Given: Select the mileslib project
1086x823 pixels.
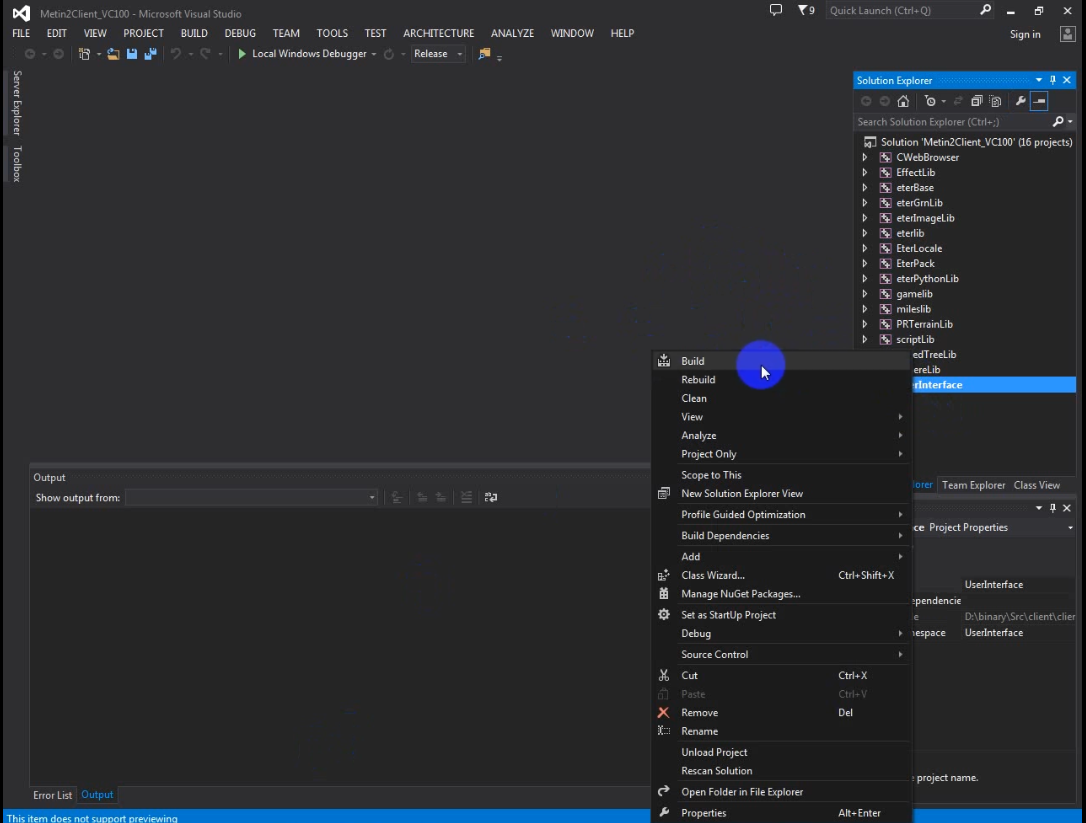Looking at the screenshot, I should tap(914, 309).
